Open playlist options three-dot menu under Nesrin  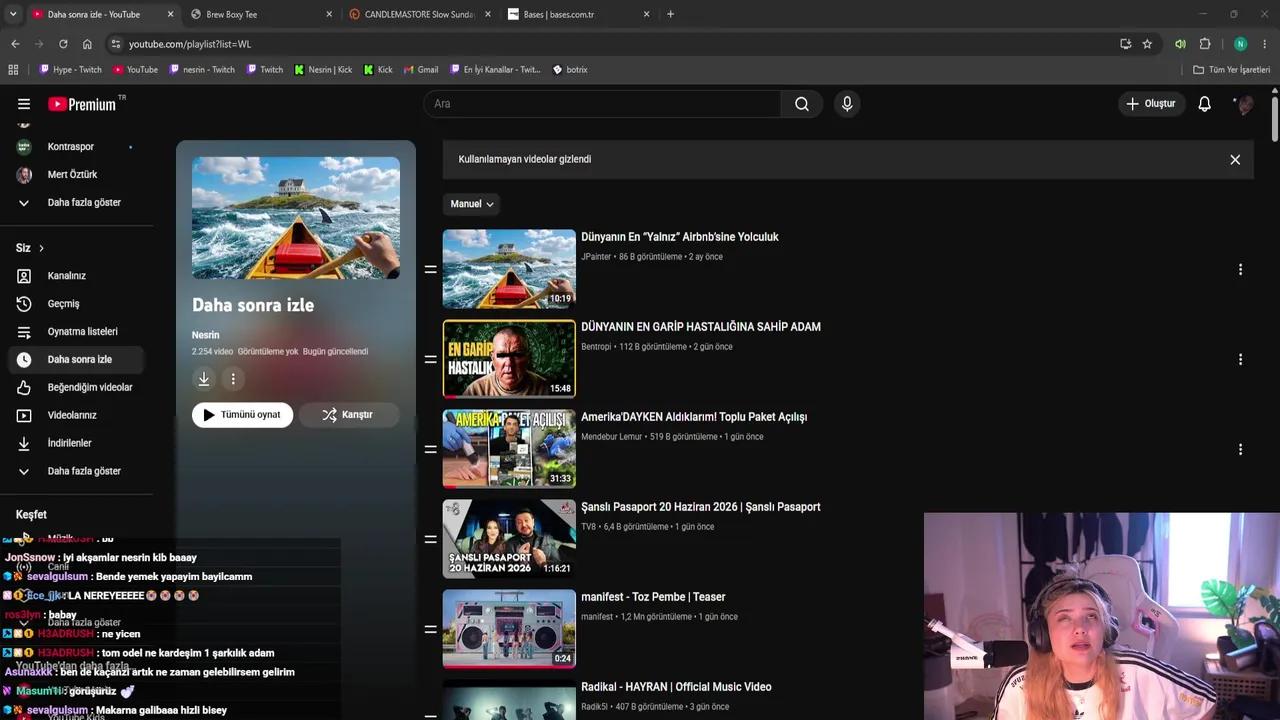233,379
